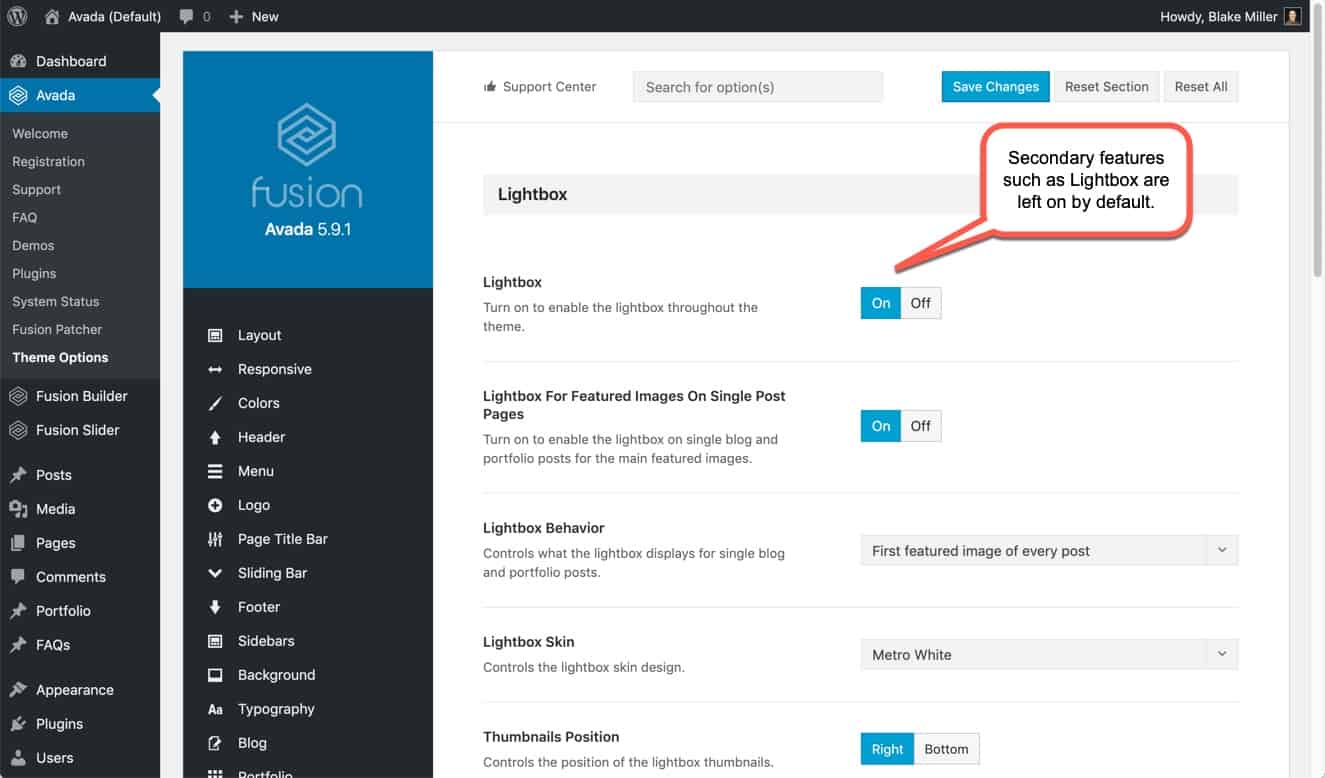
Task: Click the Footer section down-arrow icon
Action: point(215,607)
